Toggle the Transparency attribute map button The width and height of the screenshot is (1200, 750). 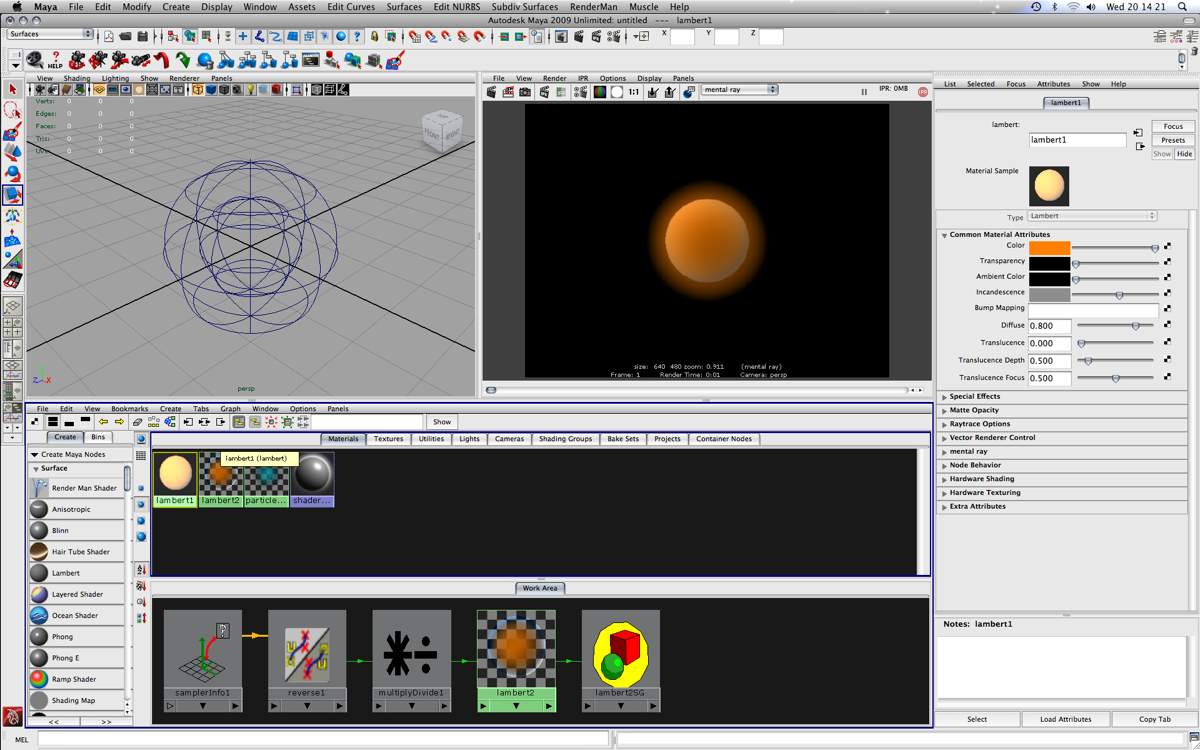[1167, 262]
